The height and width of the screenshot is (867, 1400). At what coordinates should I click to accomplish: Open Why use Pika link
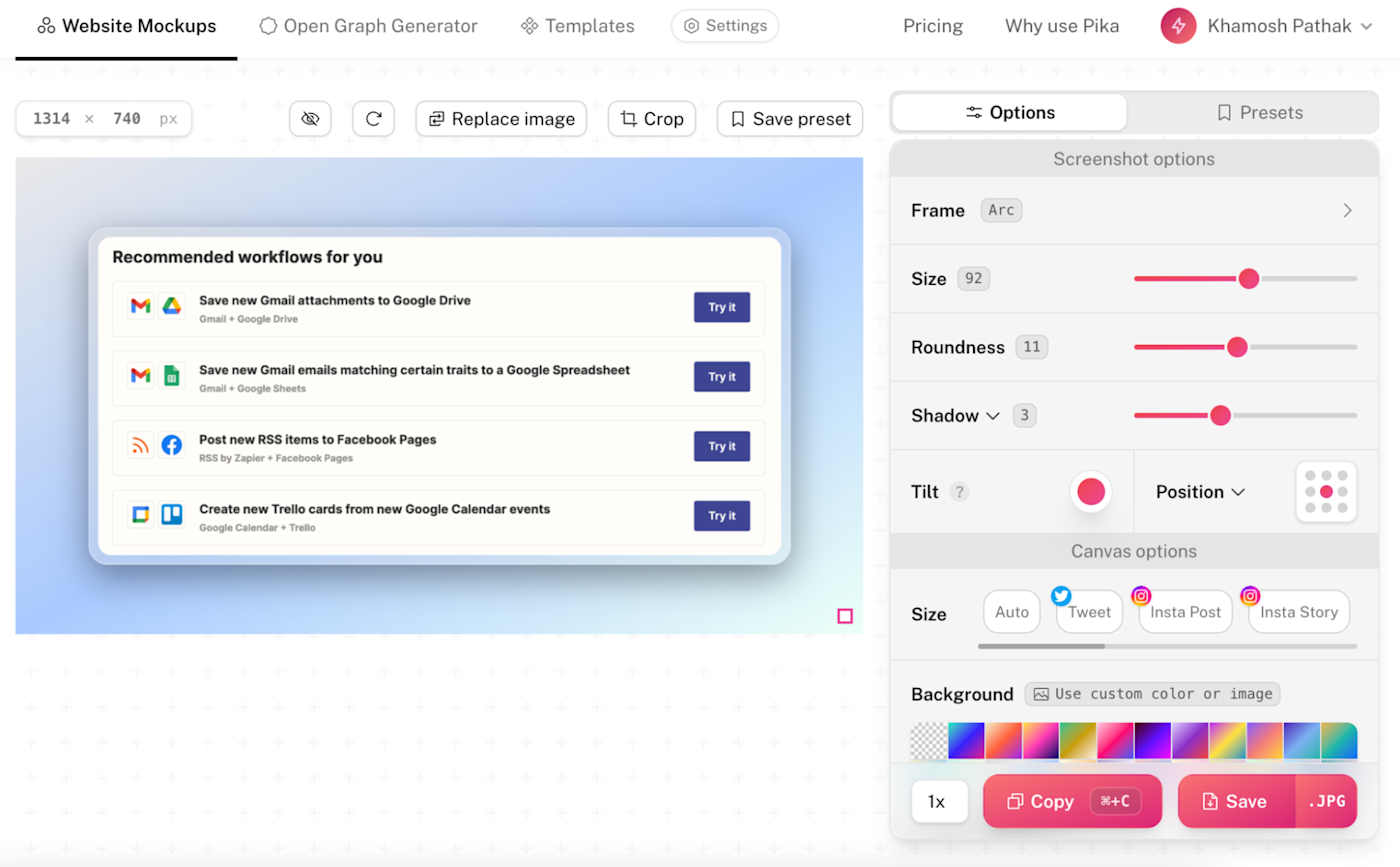pyautogui.click(x=1062, y=26)
